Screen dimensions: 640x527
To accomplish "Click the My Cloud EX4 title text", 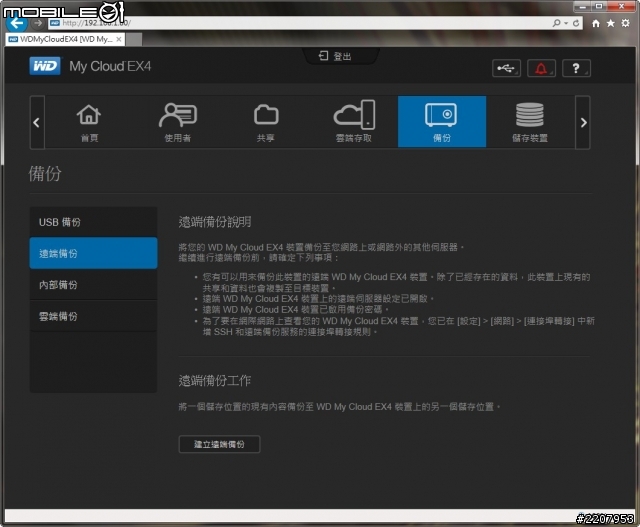I will pyautogui.click(x=110, y=66).
